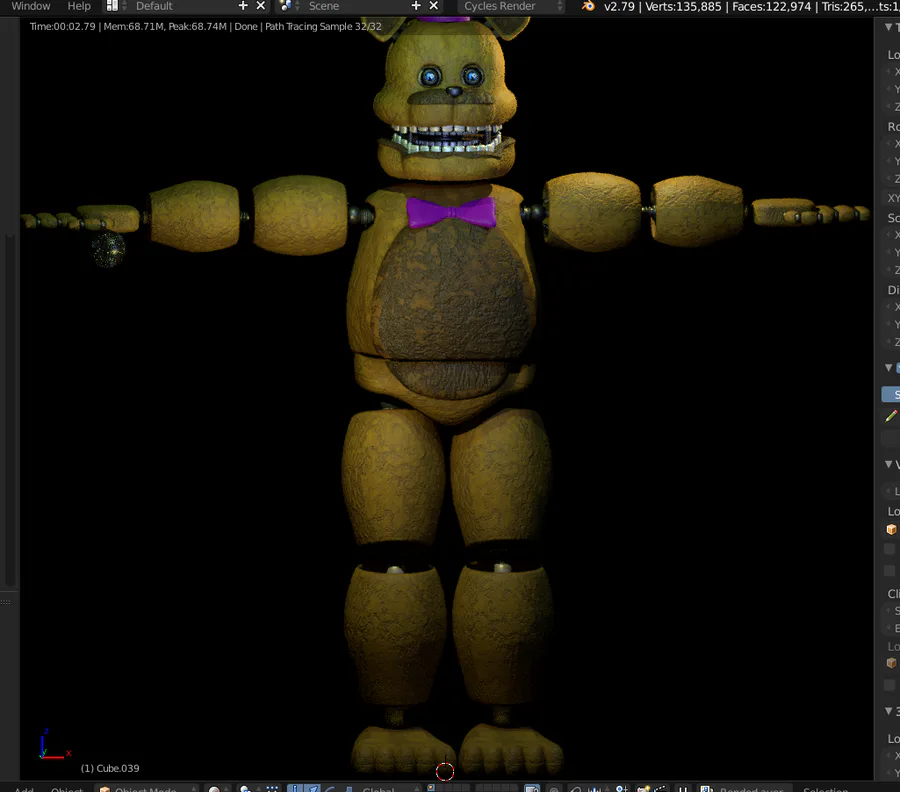Open the Window menu

tap(30, 6)
